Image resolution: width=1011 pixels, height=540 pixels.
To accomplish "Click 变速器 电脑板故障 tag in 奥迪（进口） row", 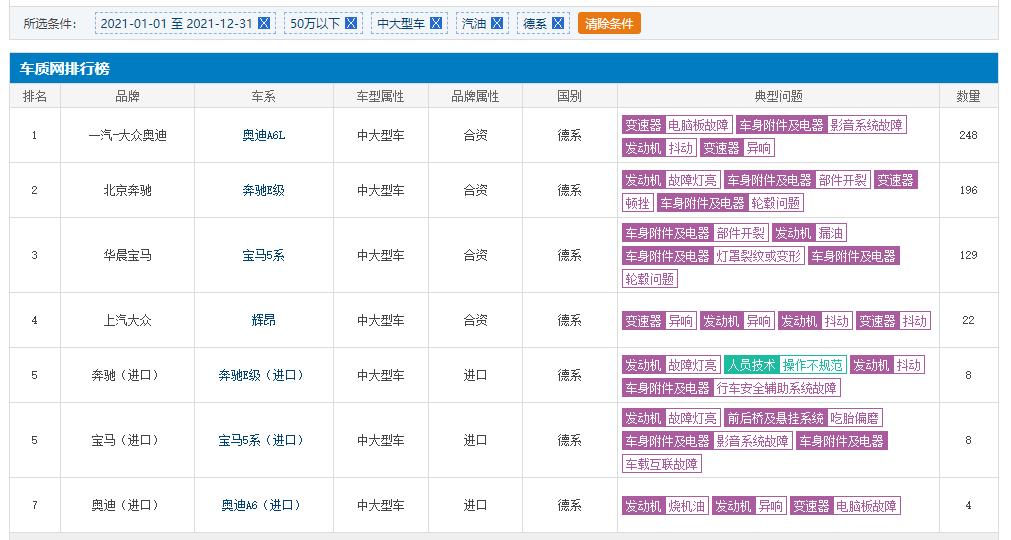I will click(x=845, y=506).
